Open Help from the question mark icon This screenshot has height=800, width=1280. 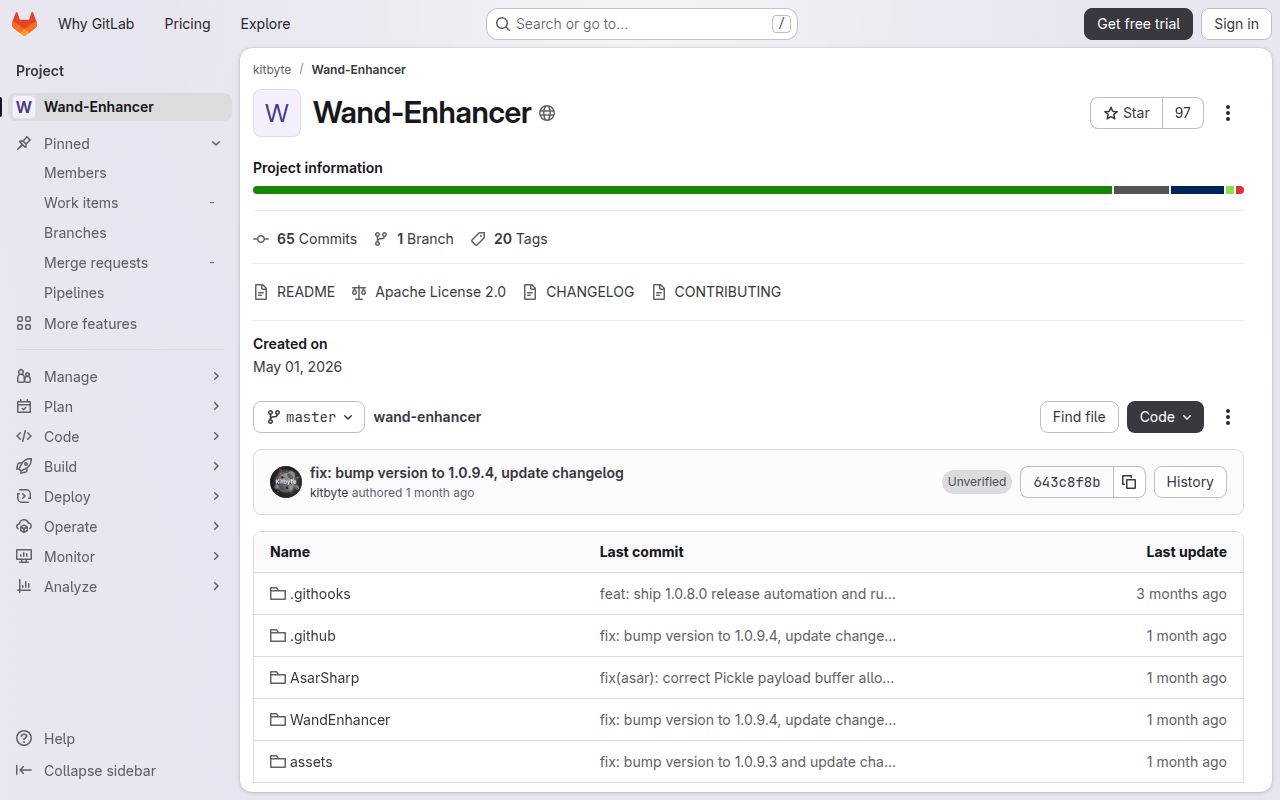click(x=24, y=739)
